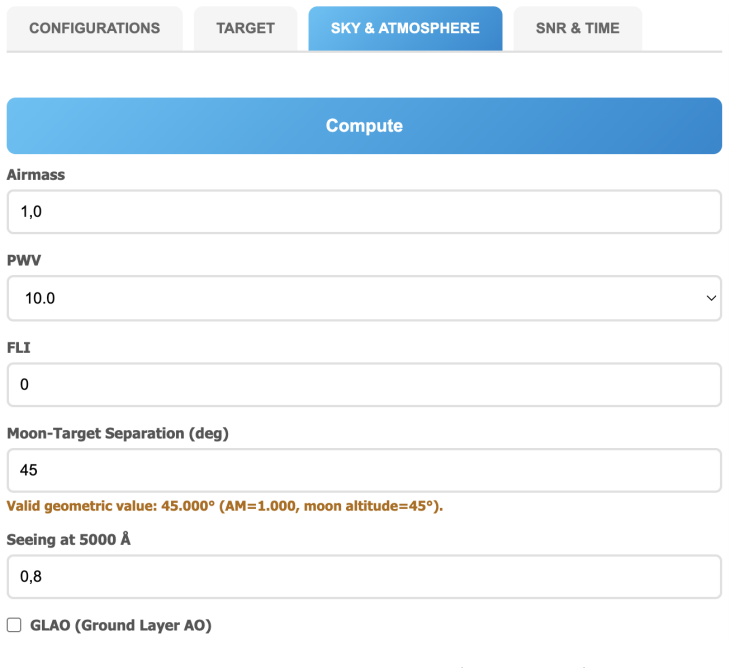Viewport: 729px width, 668px height.
Task: Go to the SNR & TIME tab
Action: coord(577,28)
